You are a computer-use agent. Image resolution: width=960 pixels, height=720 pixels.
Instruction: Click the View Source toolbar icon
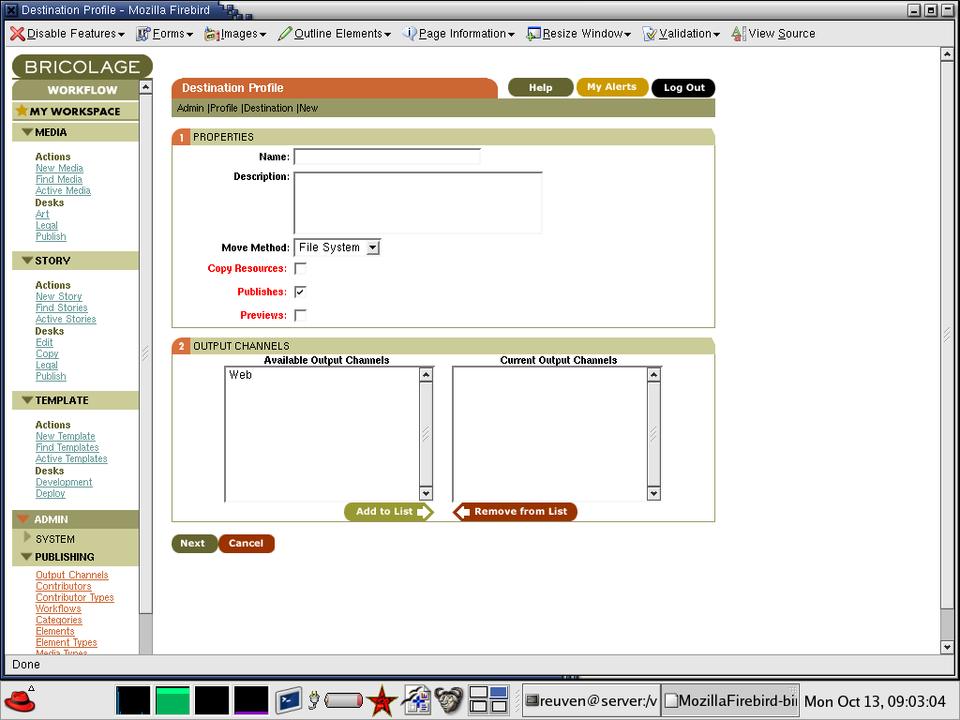tap(739, 34)
